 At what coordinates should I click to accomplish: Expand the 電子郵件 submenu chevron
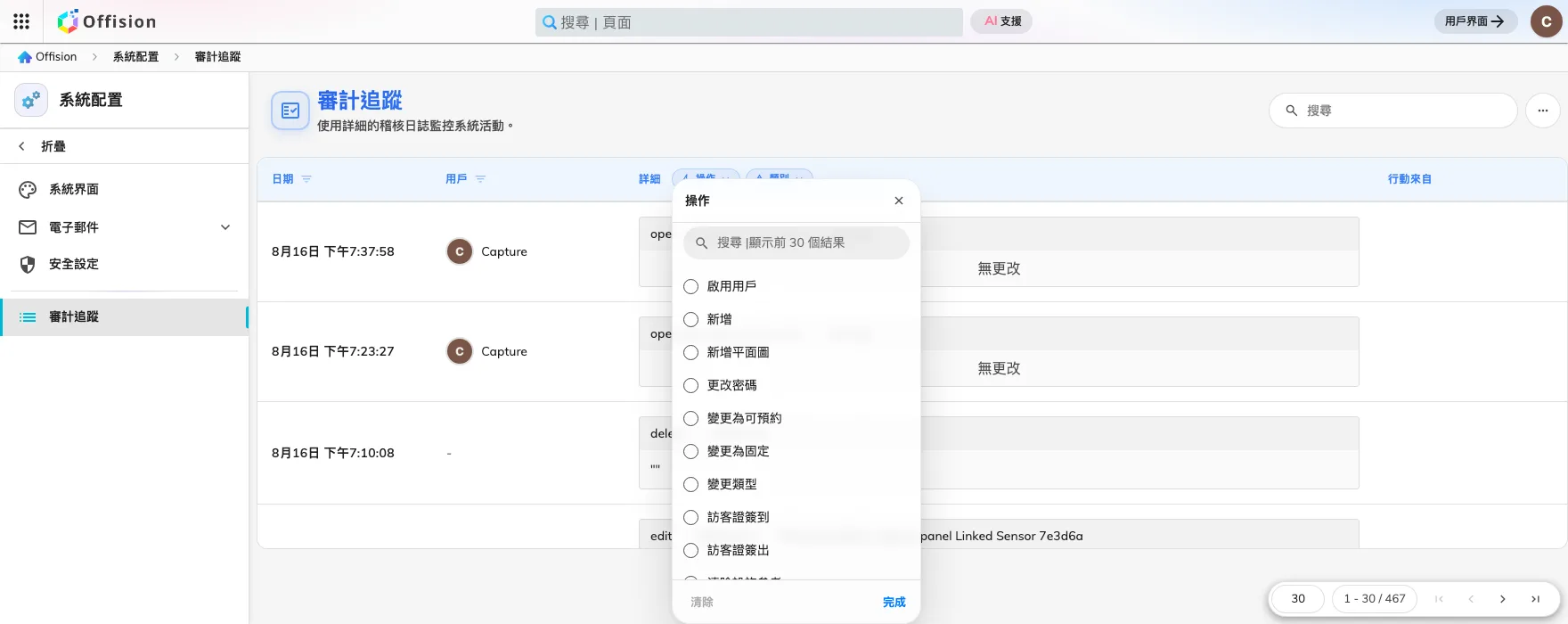[x=225, y=227]
